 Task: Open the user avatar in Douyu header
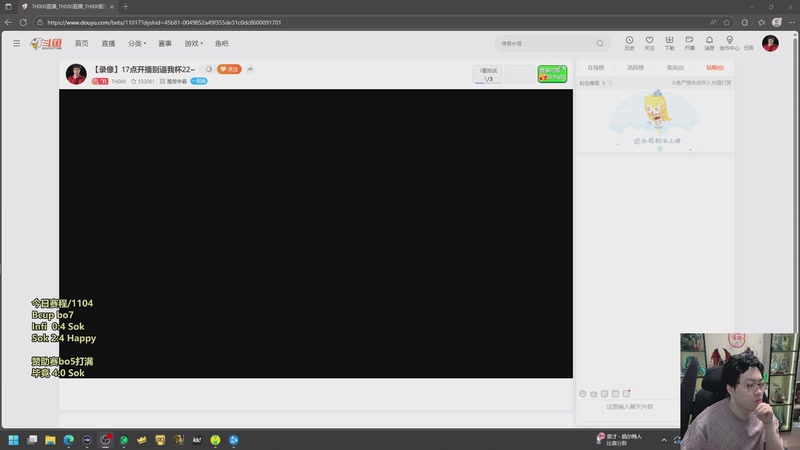click(770, 43)
